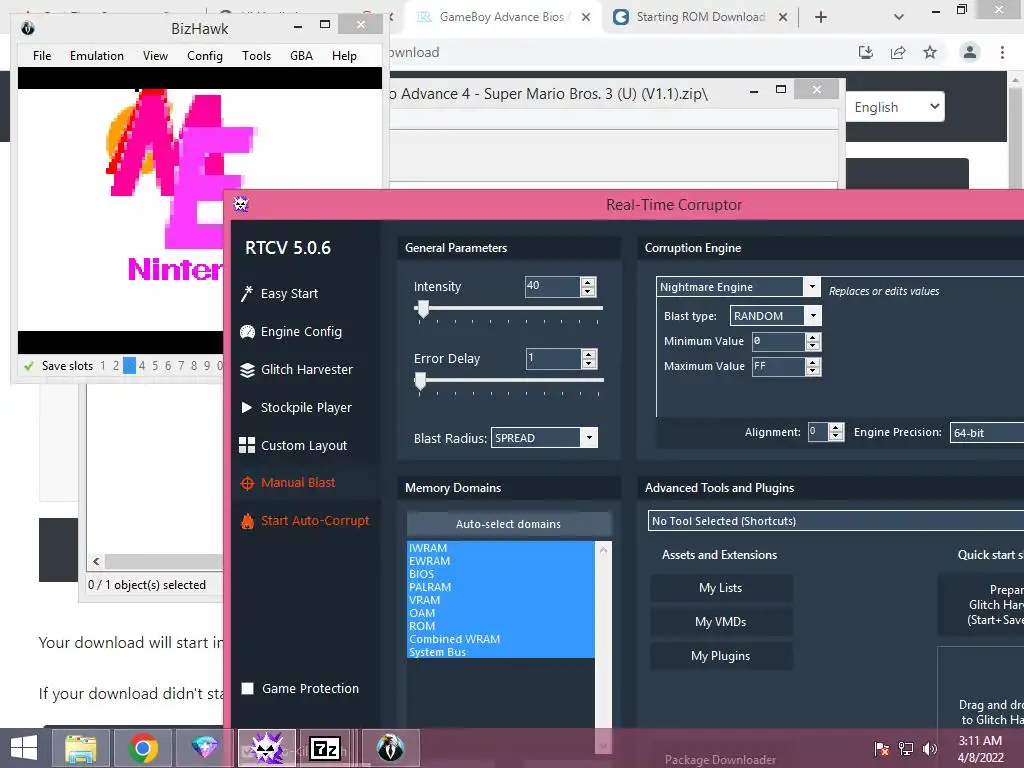Open Engine Config gauge icon
Viewport: 1024px width, 768px height.
(247, 332)
